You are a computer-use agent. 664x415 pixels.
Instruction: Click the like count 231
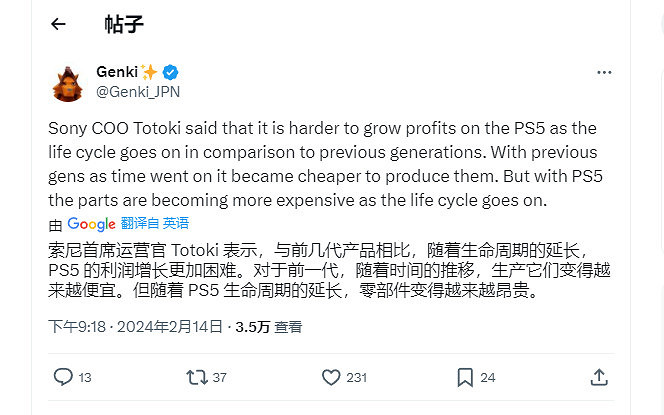click(356, 378)
